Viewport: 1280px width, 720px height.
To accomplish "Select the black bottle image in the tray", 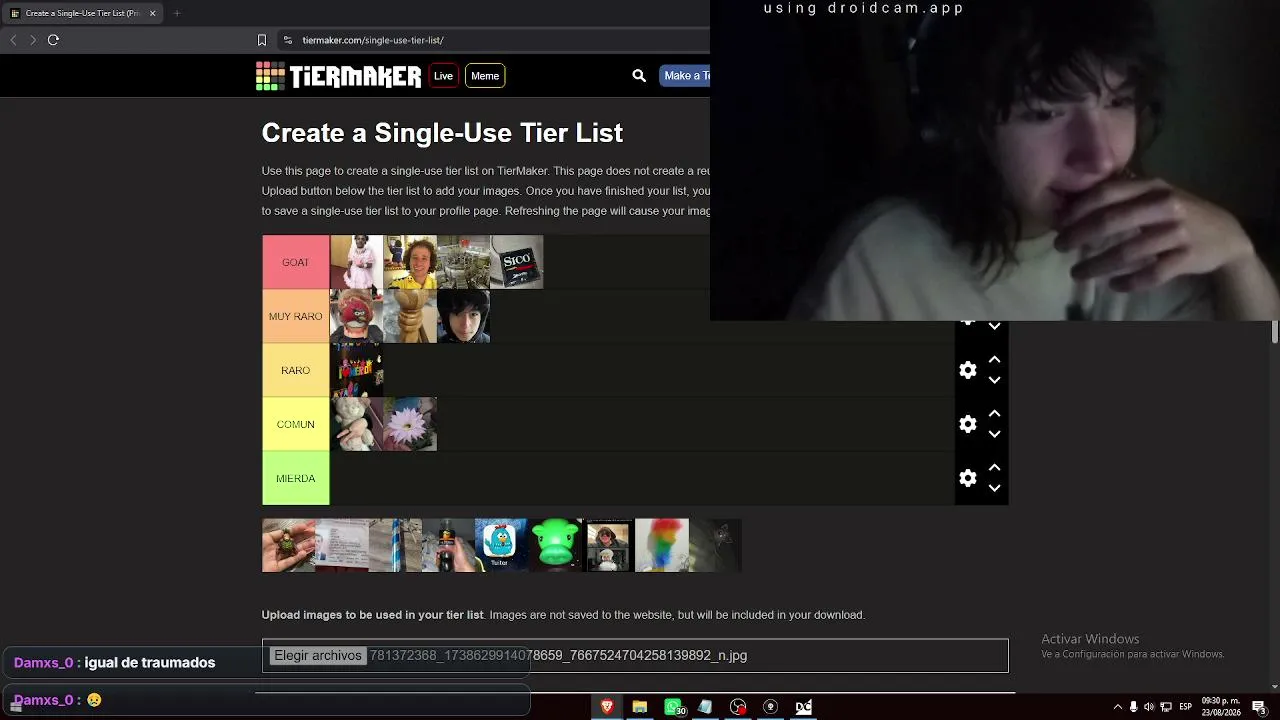I will coord(448,545).
